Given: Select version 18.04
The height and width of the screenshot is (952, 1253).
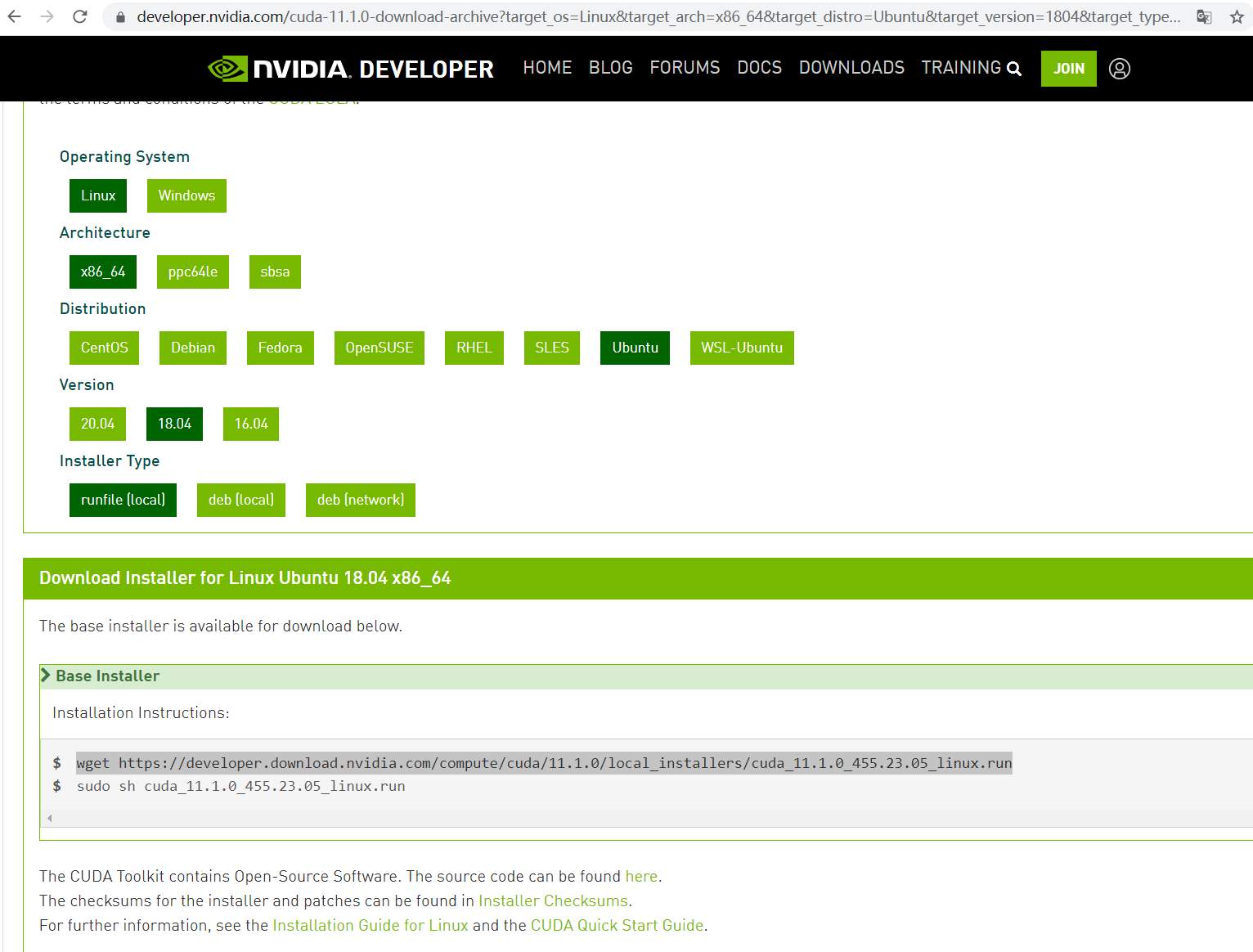Looking at the screenshot, I should pos(174,424).
